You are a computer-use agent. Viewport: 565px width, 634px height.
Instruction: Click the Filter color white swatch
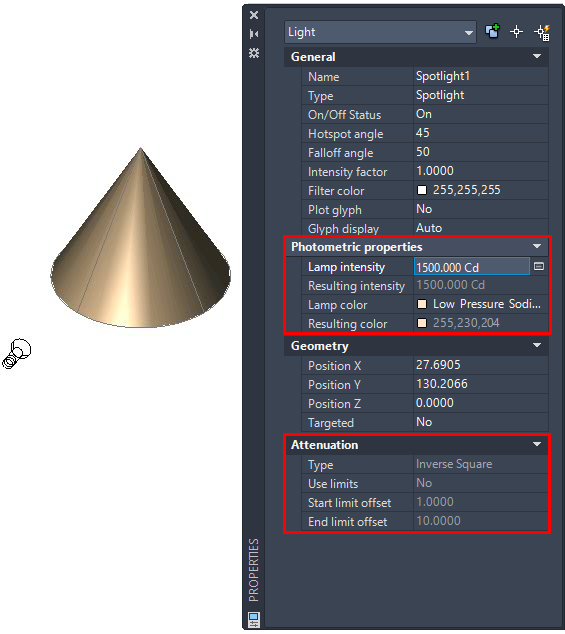click(x=422, y=190)
